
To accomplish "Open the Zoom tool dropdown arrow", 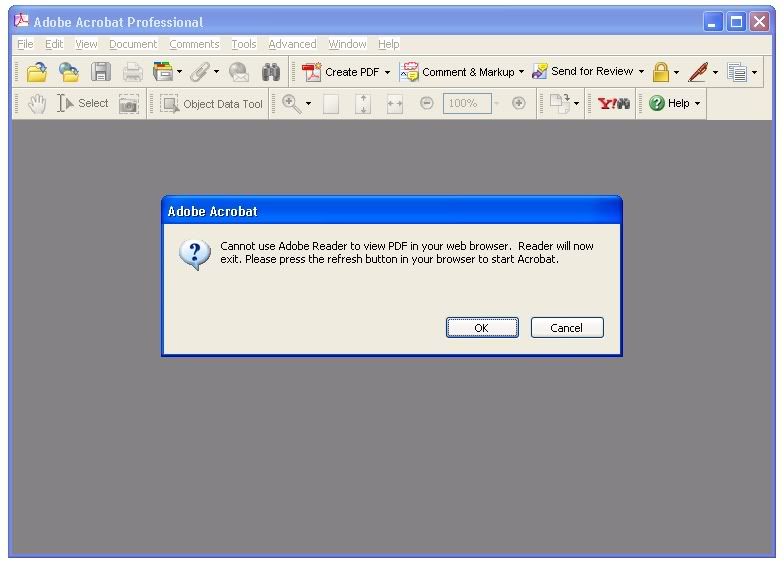I will pyautogui.click(x=308, y=104).
